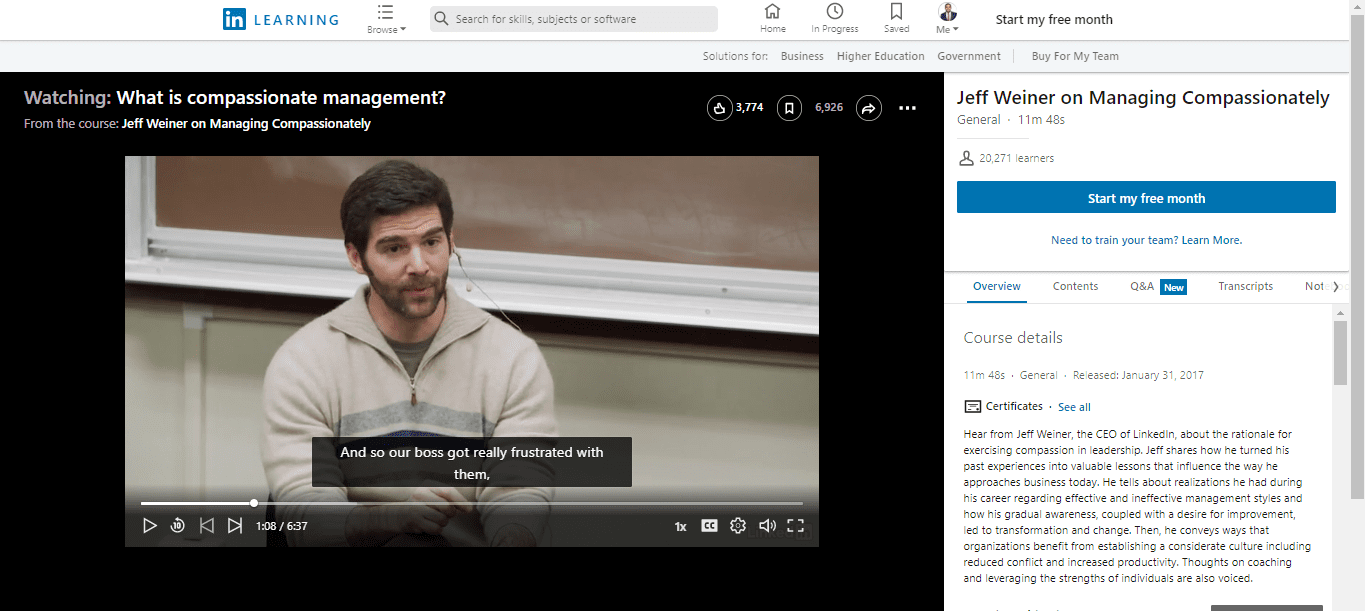
Task: Open Government solutions link
Action: coord(969,56)
